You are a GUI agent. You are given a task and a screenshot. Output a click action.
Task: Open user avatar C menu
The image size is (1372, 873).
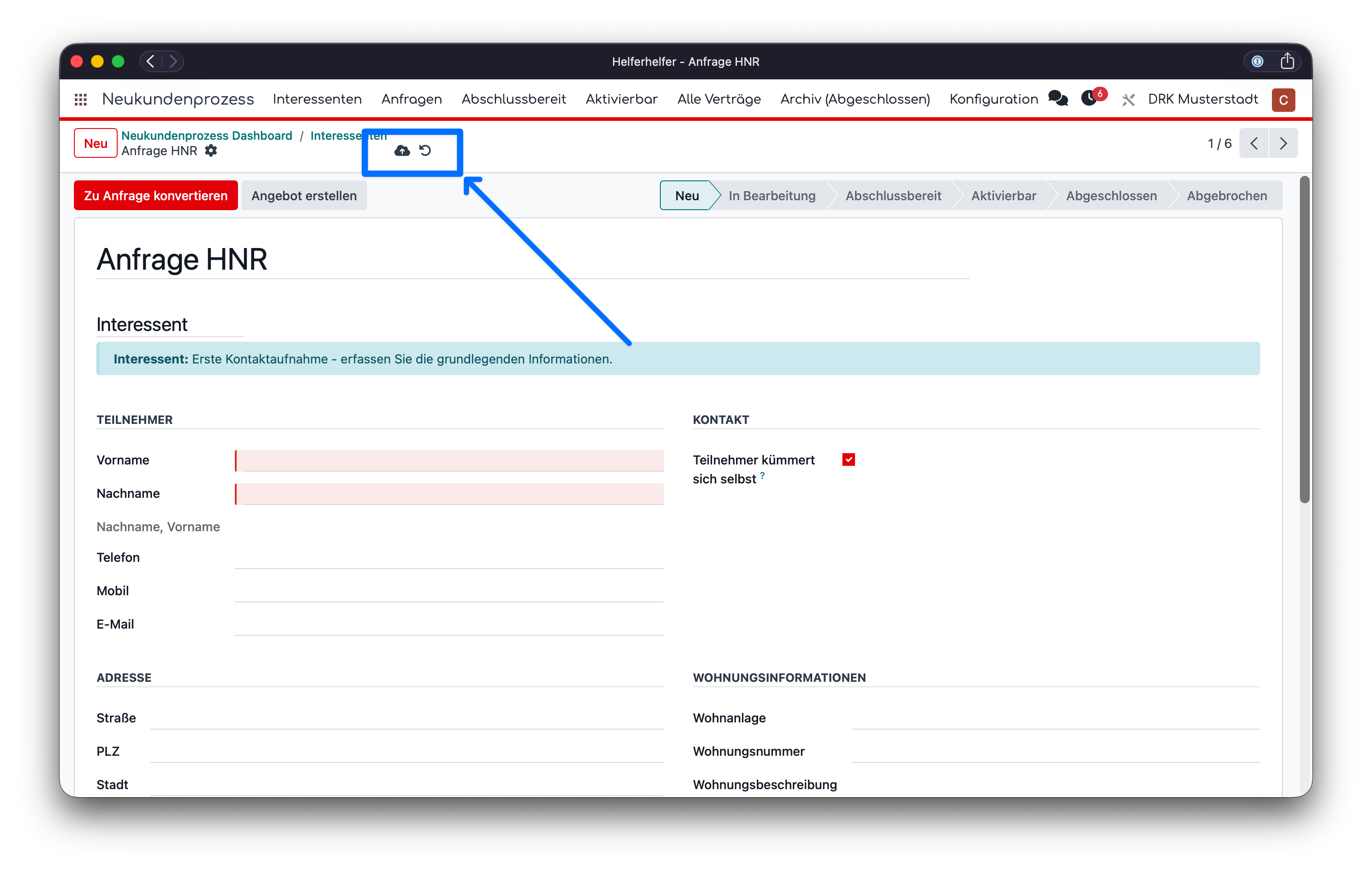click(x=1283, y=100)
